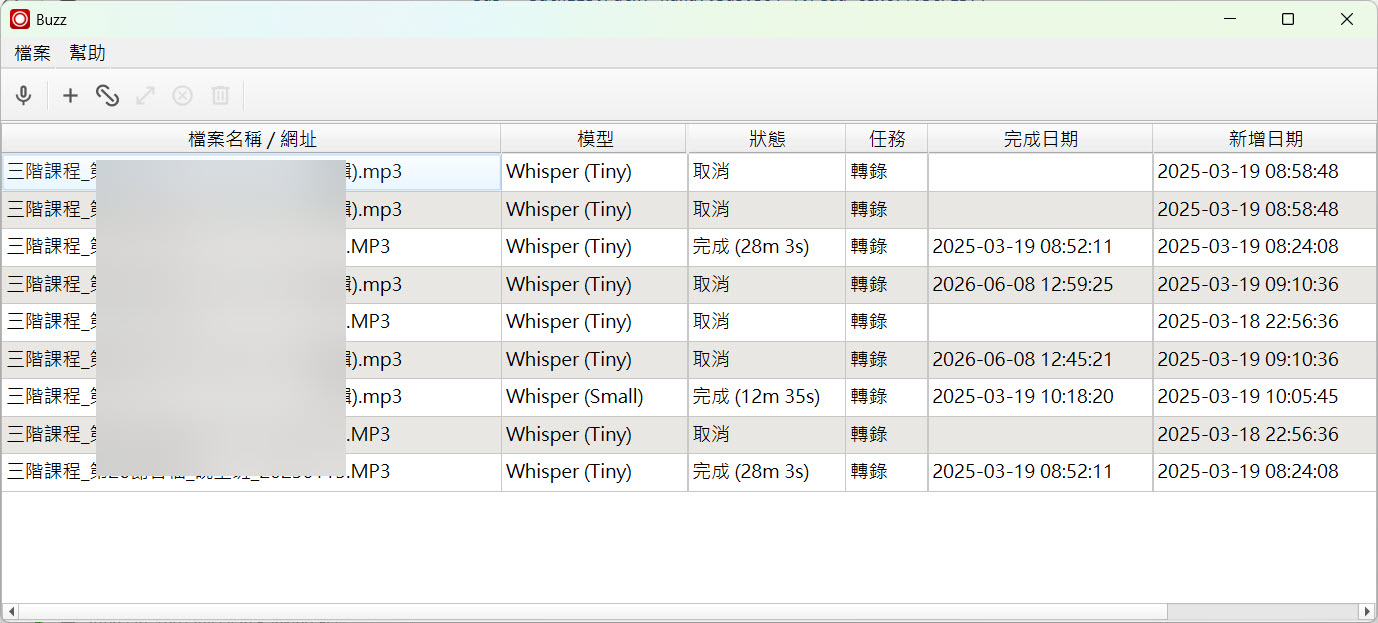This screenshot has width=1378, height=623.
Task: Sort by the 完成日期 column header
Action: tap(1040, 139)
